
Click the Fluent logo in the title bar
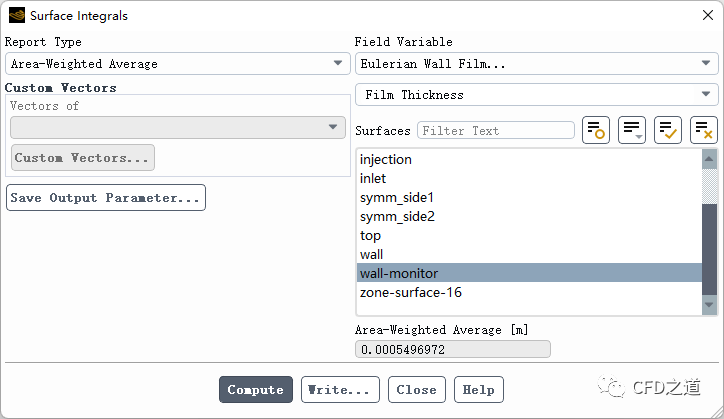pos(16,16)
